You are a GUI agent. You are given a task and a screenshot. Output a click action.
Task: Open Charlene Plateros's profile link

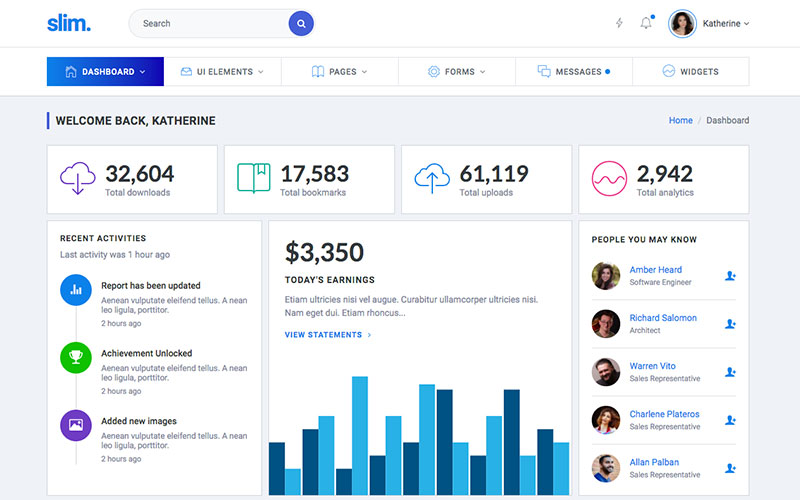[664, 414]
